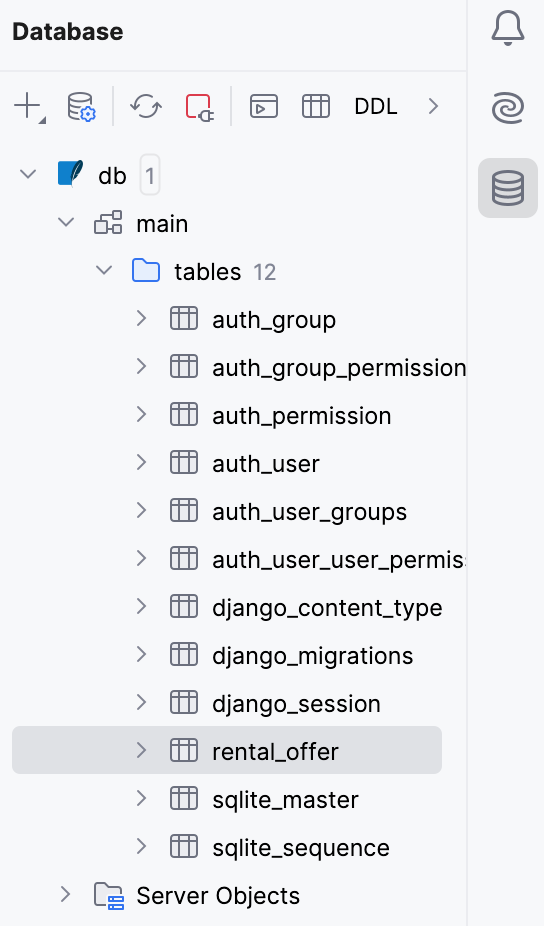Image resolution: width=544 pixels, height=926 pixels.
Task: Show more toolbar actions chevron
Action: [434, 107]
